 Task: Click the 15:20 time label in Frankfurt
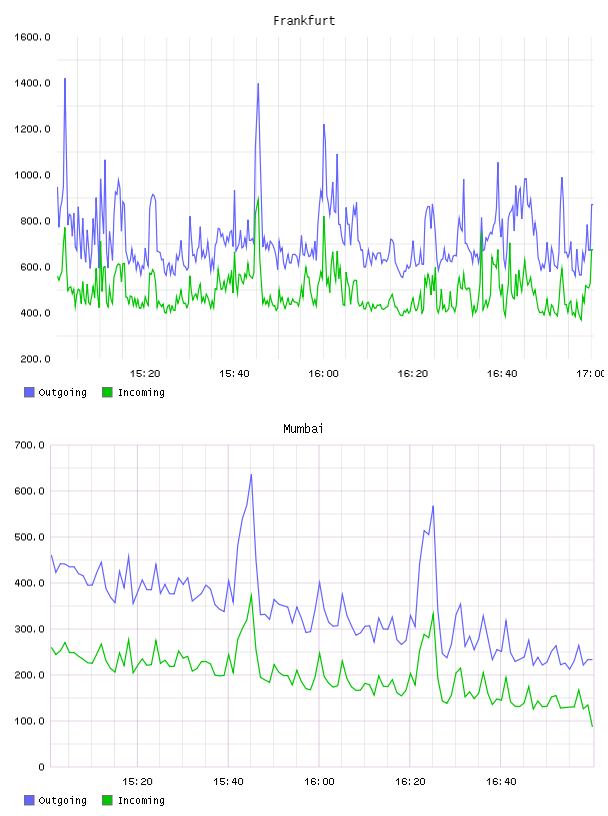[x=145, y=374]
